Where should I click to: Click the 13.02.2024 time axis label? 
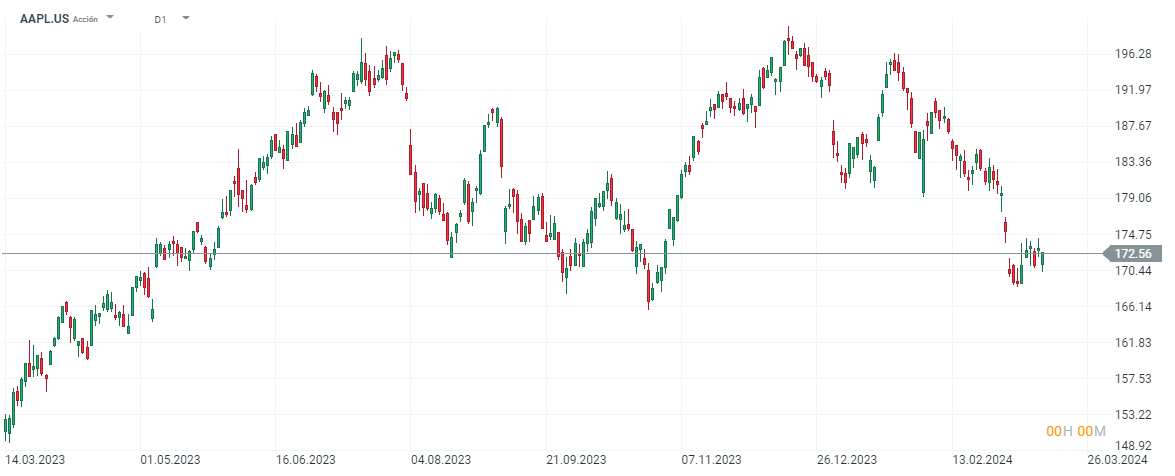[981, 460]
